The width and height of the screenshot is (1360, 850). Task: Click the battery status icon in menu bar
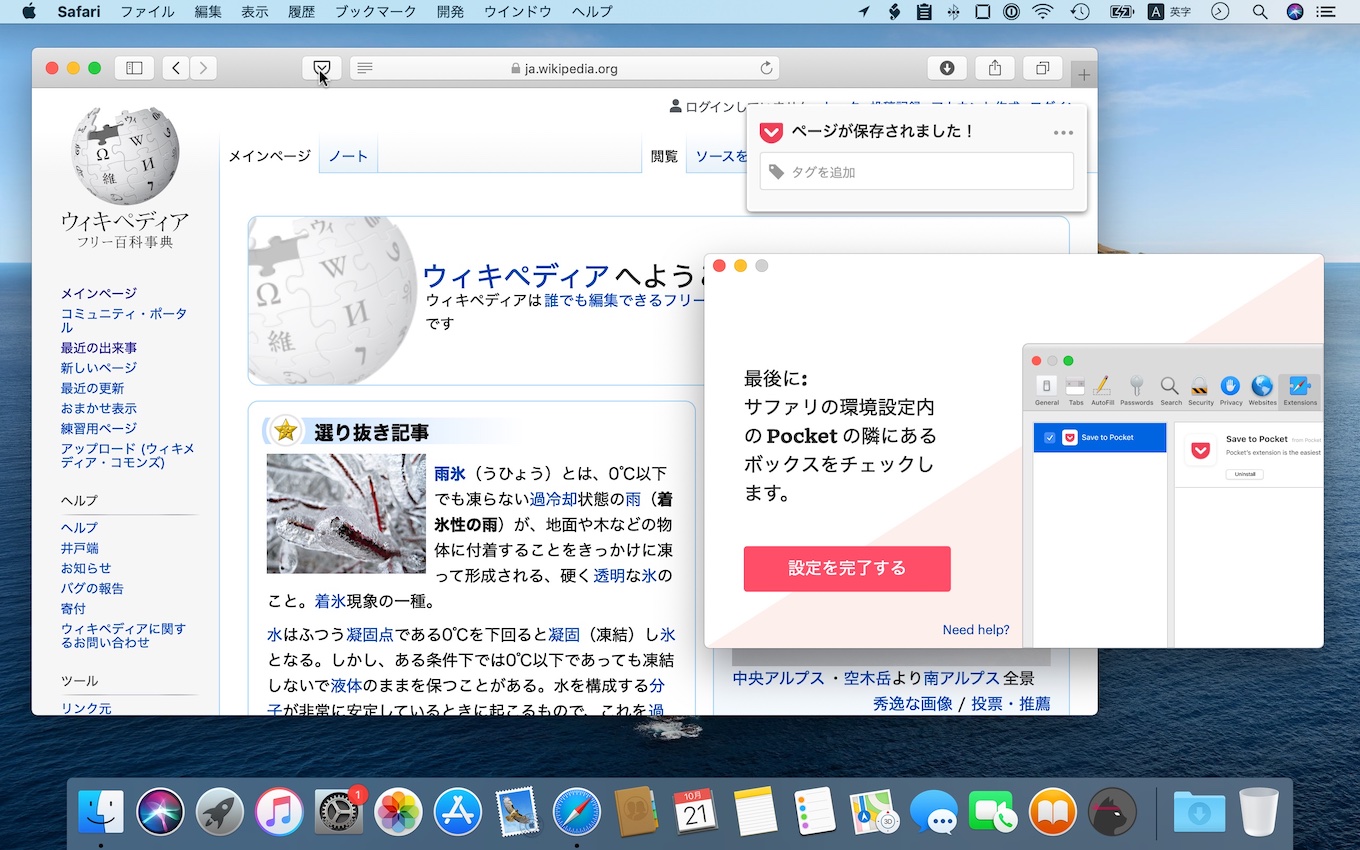[1121, 12]
